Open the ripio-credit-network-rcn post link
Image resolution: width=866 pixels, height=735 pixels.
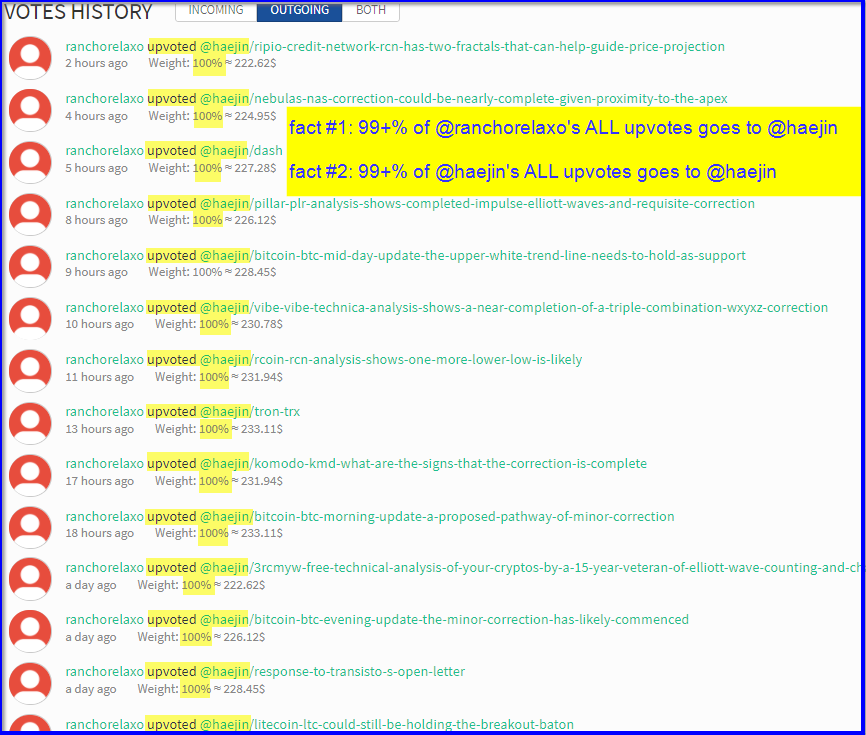pos(462,46)
